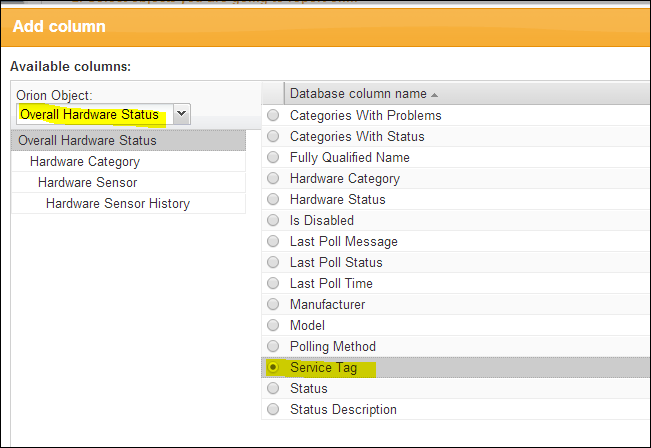Select the Last Poll Status radio button

point(273,263)
